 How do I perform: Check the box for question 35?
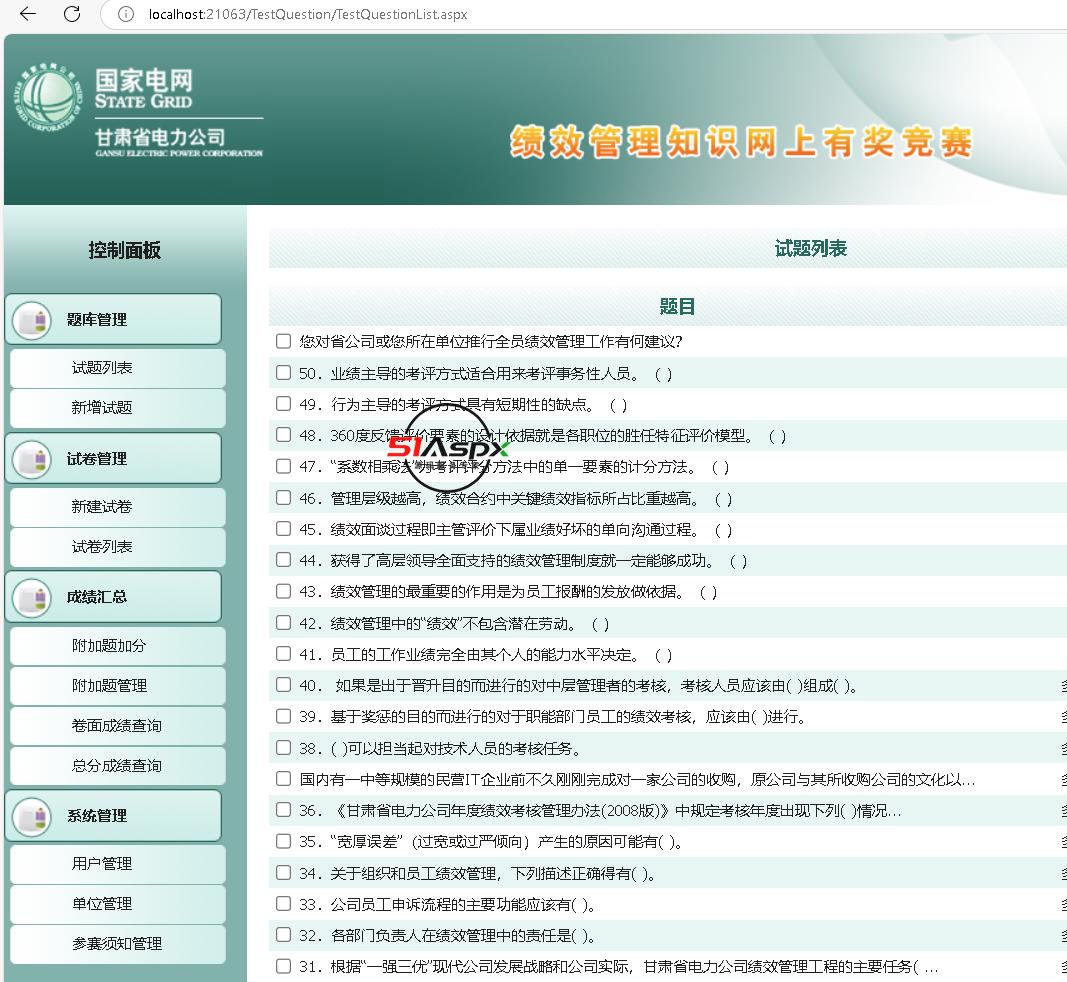point(283,841)
